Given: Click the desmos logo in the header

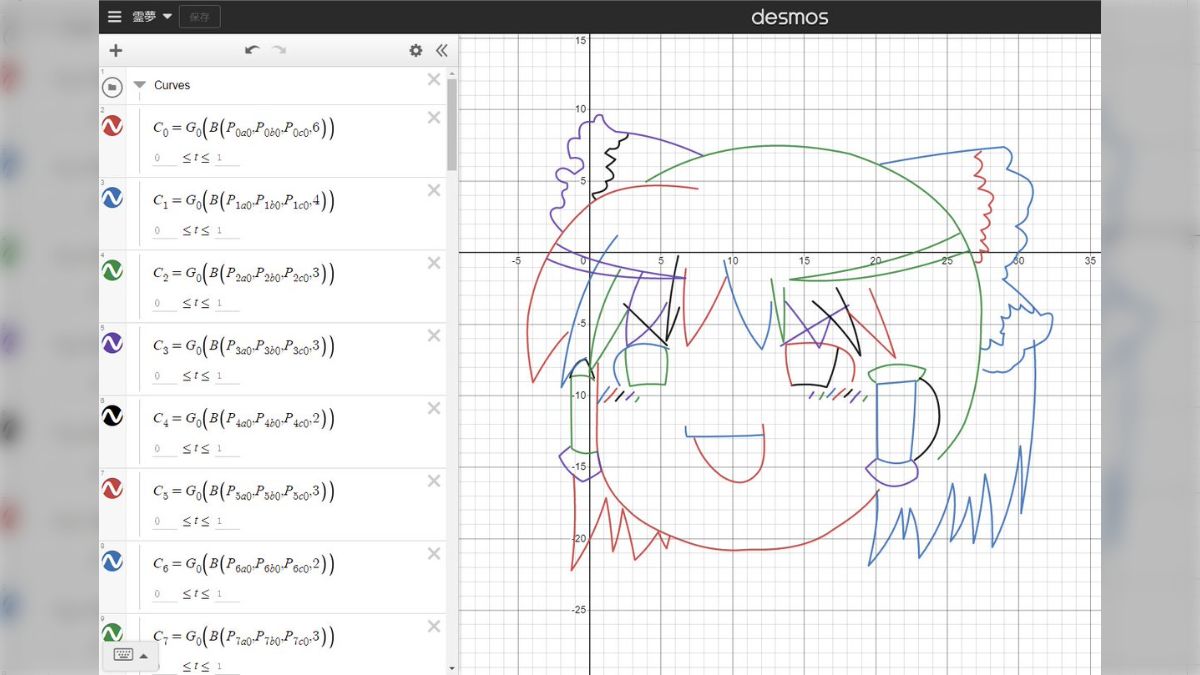Looking at the screenshot, I should tap(789, 16).
